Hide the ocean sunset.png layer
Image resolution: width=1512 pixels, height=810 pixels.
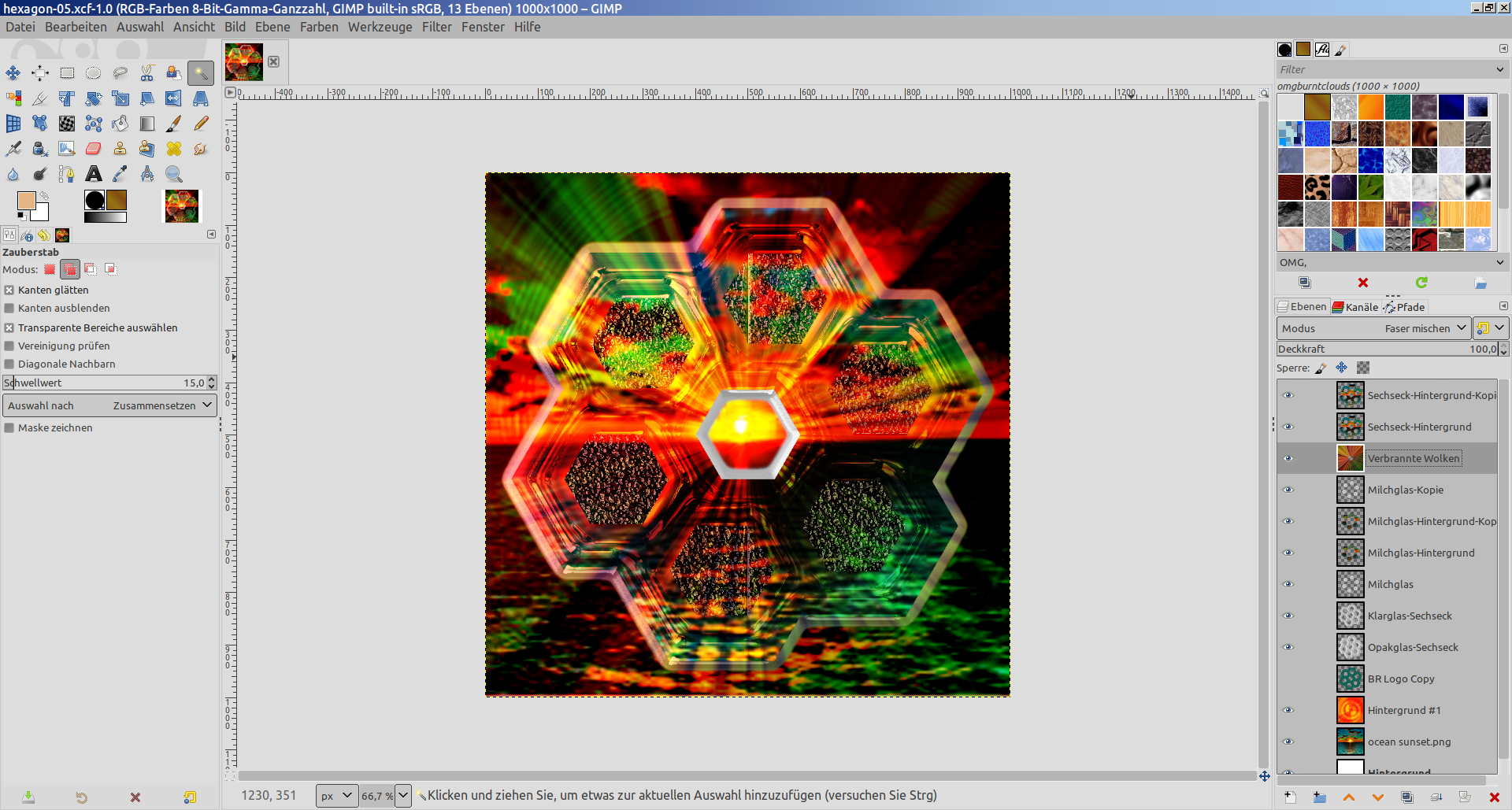pos(1288,742)
